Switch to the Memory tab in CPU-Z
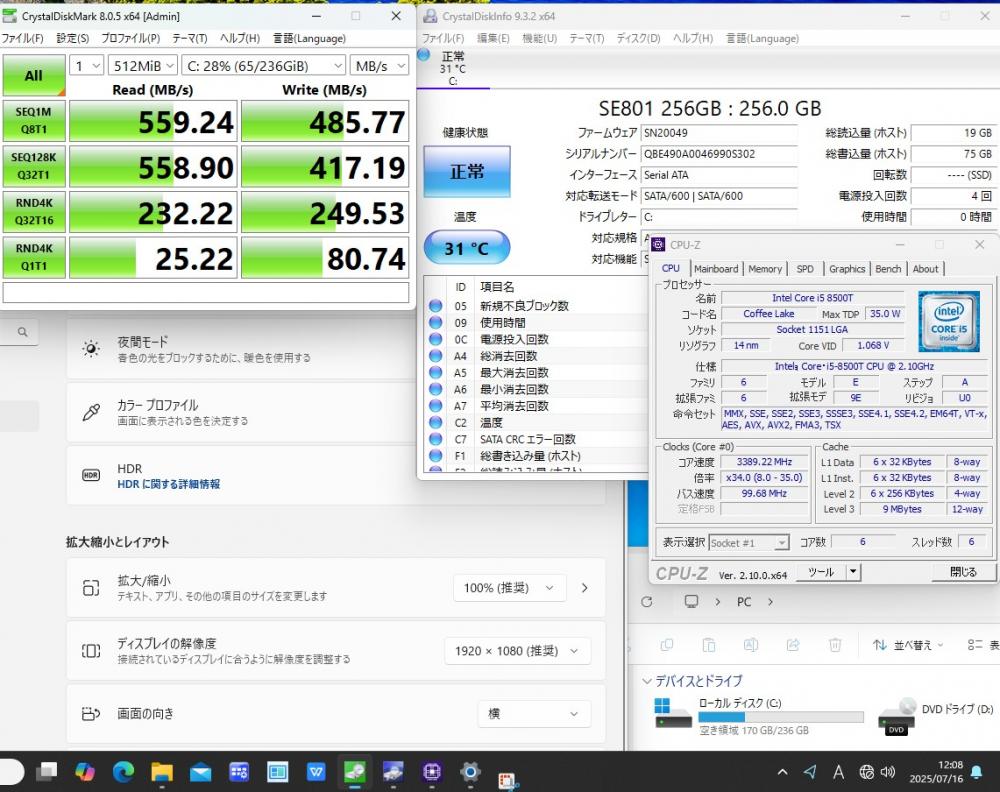Viewport: 1000px width, 792px height. (765, 269)
